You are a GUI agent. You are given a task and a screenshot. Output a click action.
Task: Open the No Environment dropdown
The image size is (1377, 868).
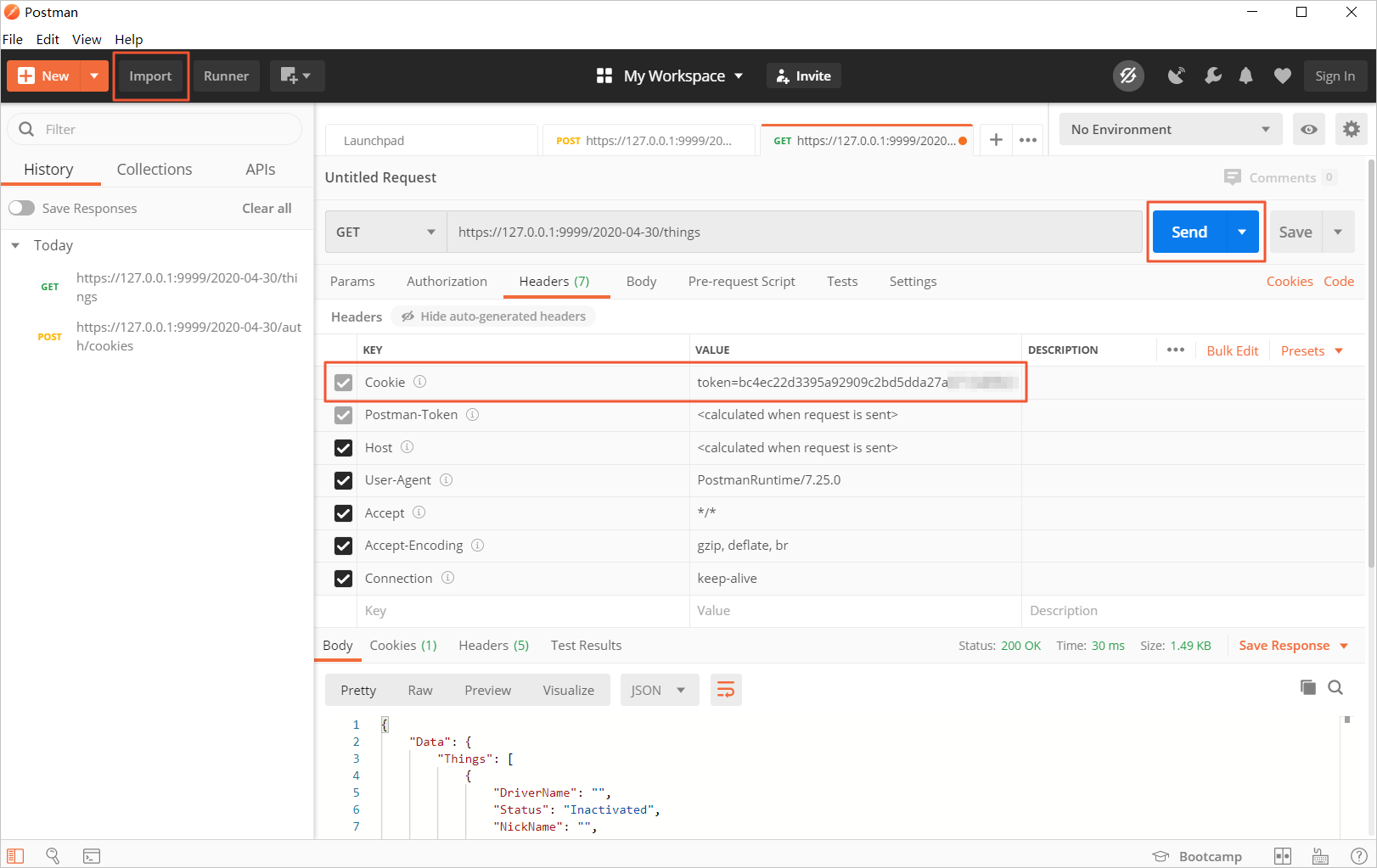pyautogui.click(x=1170, y=129)
